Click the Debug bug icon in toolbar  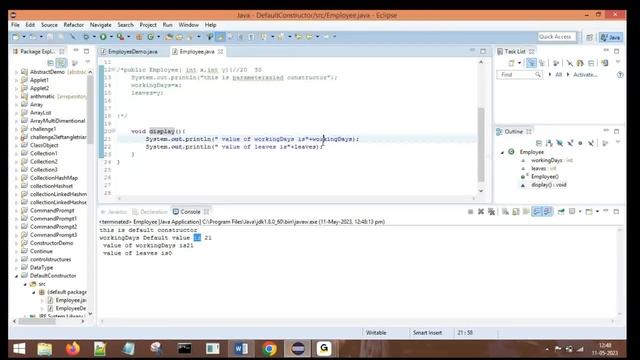[x=86, y=37]
